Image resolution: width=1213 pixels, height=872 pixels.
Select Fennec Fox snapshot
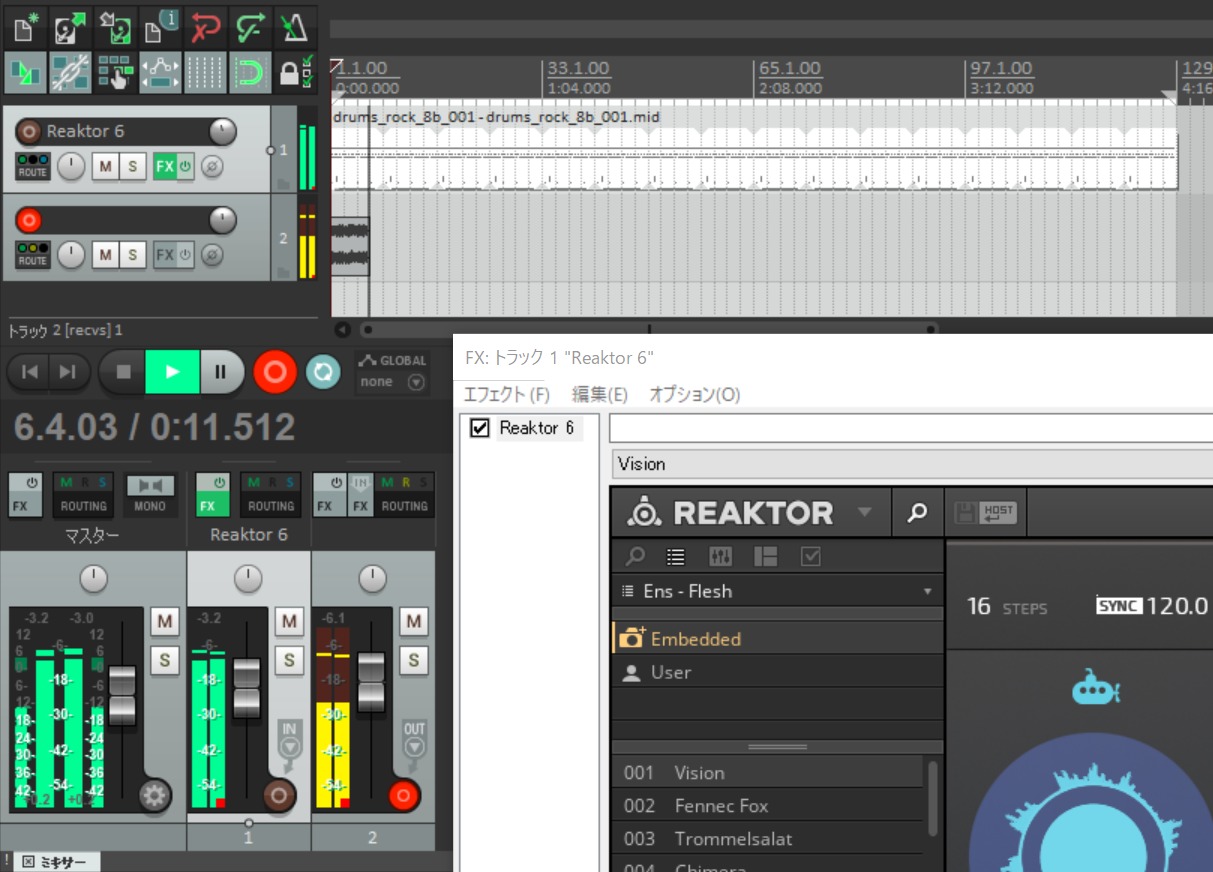click(x=767, y=806)
